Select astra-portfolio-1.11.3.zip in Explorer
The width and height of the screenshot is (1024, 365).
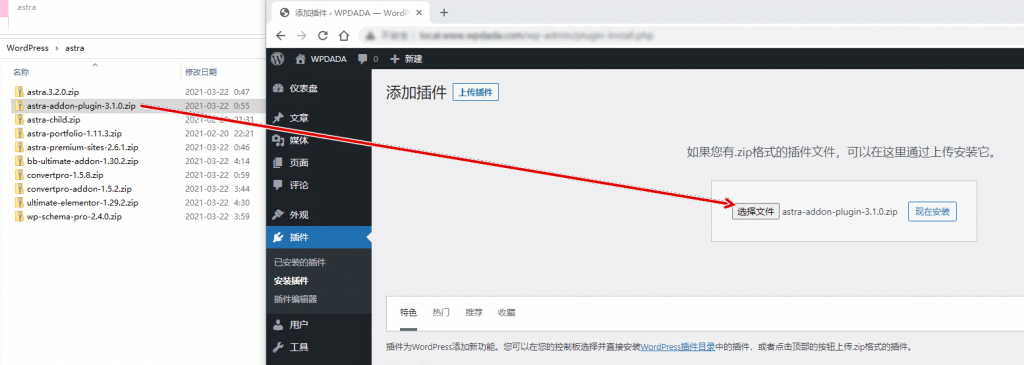[74, 133]
